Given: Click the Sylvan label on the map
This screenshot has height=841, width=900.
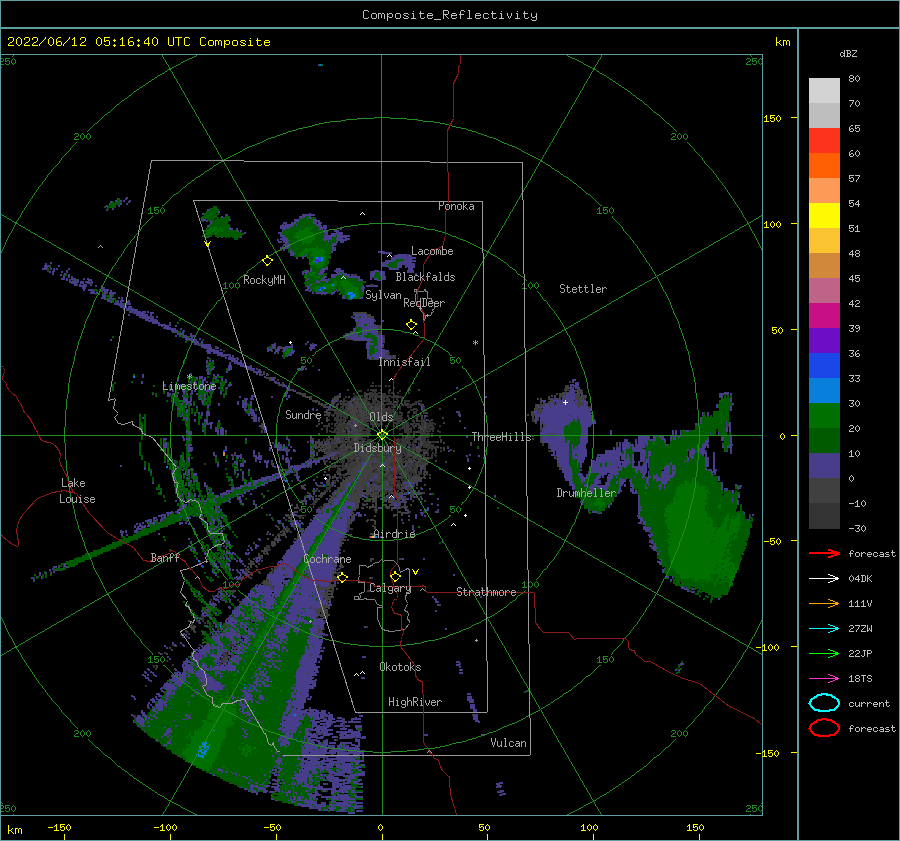Looking at the screenshot, I should point(383,295).
